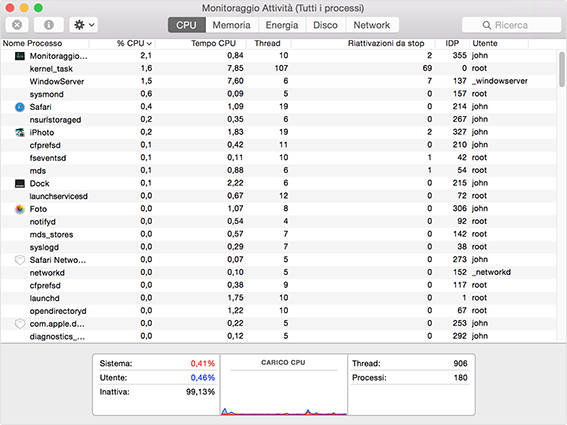Open the gear actions dropdown menu

[x=84, y=25]
